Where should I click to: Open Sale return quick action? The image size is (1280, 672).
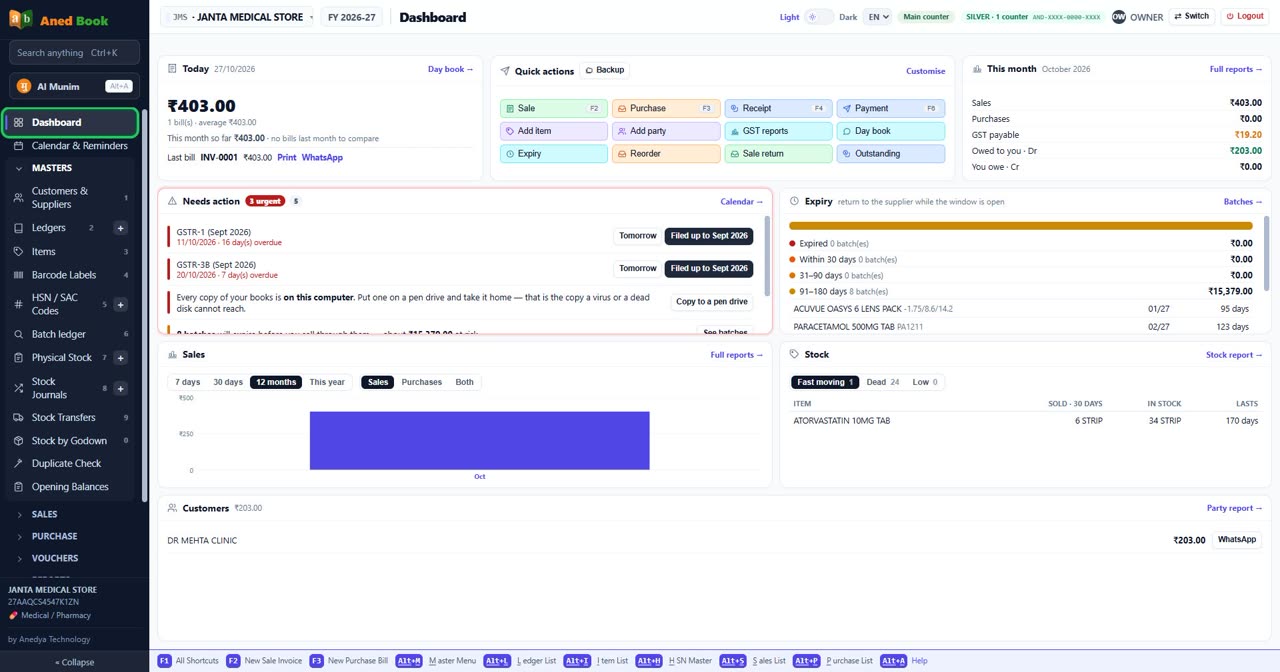(x=778, y=154)
